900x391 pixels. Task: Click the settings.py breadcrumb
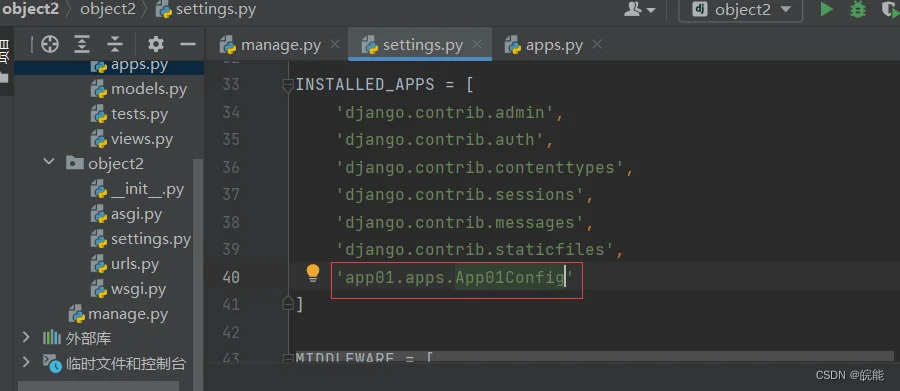point(205,10)
